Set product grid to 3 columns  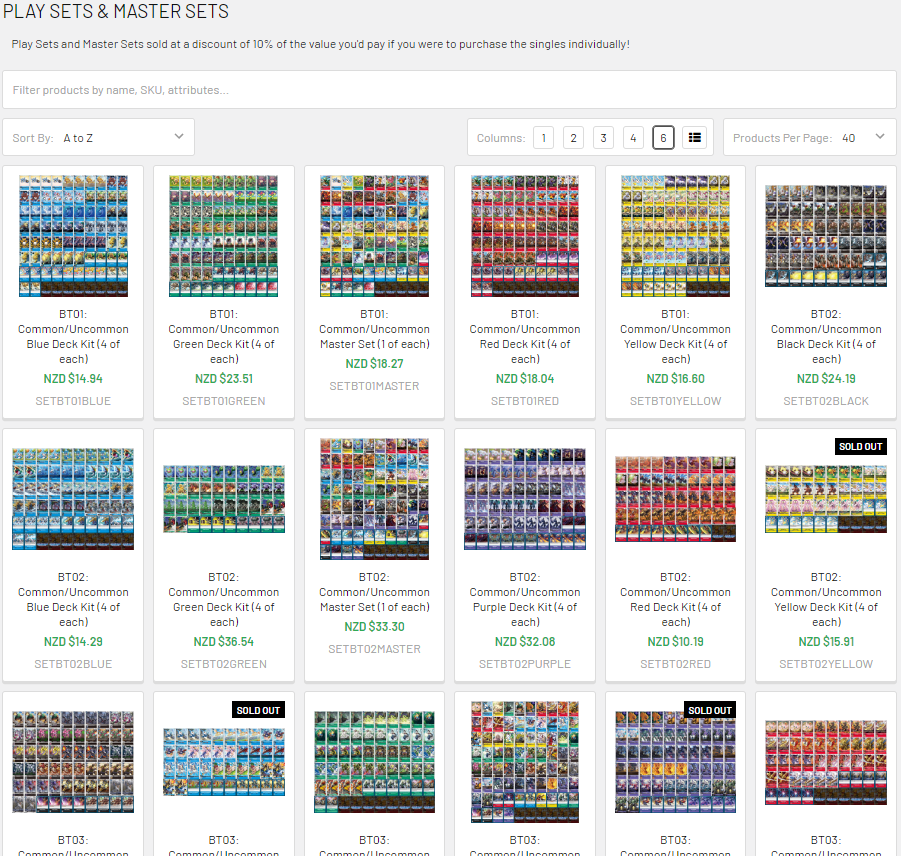pyautogui.click(x=603, y=138)
